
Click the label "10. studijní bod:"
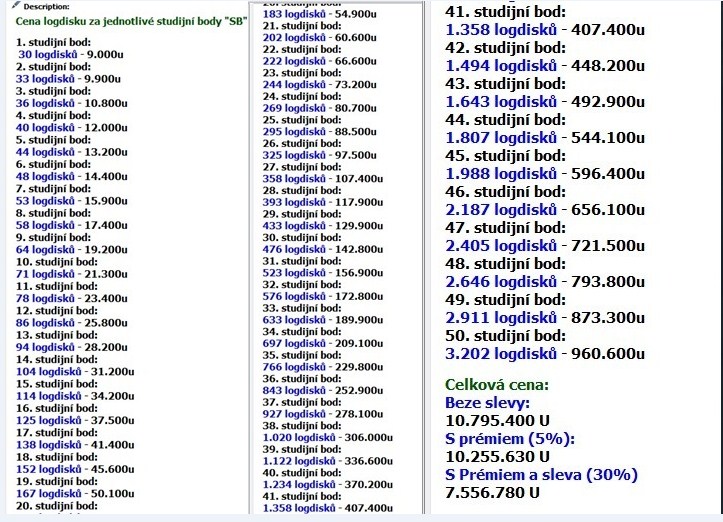57,262
